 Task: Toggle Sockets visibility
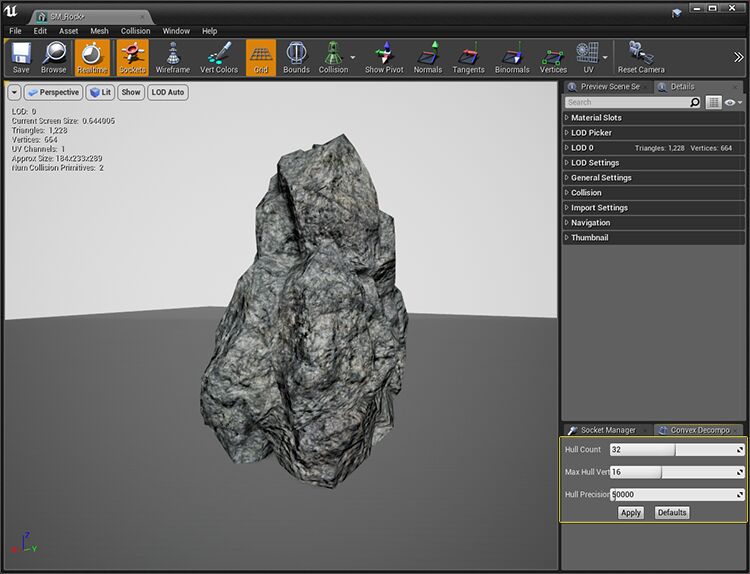[x=132, y=57]
